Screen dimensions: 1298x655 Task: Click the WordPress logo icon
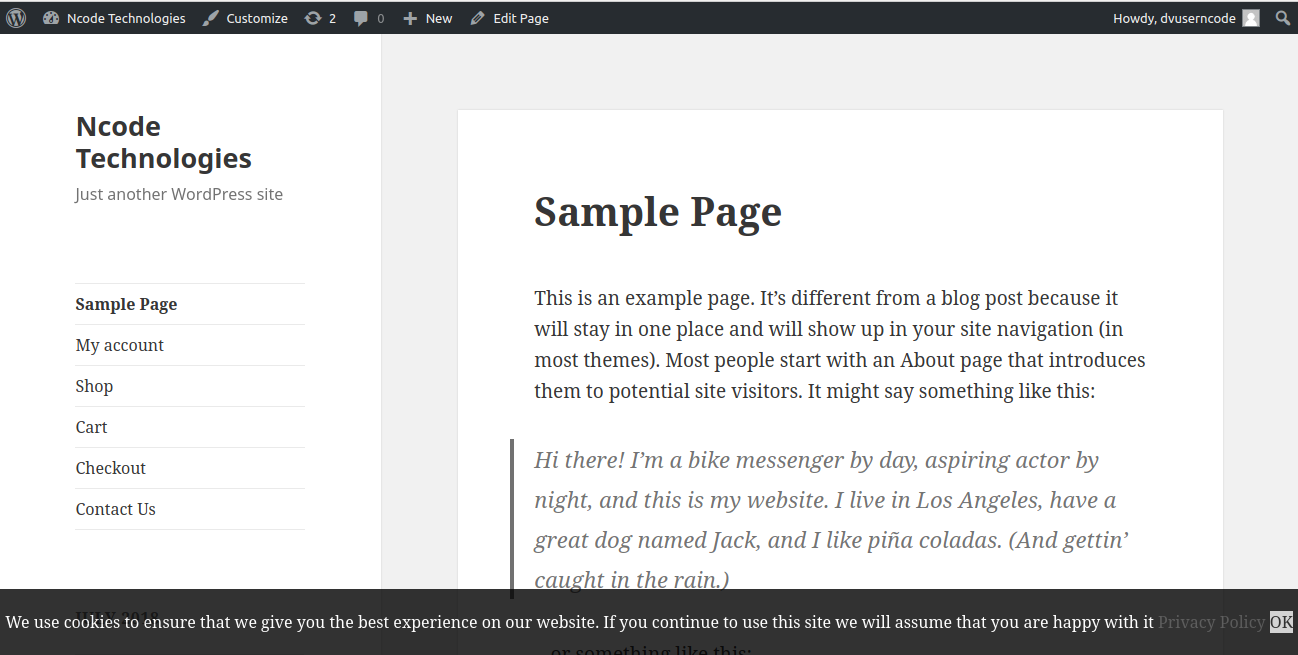[16, 18]
